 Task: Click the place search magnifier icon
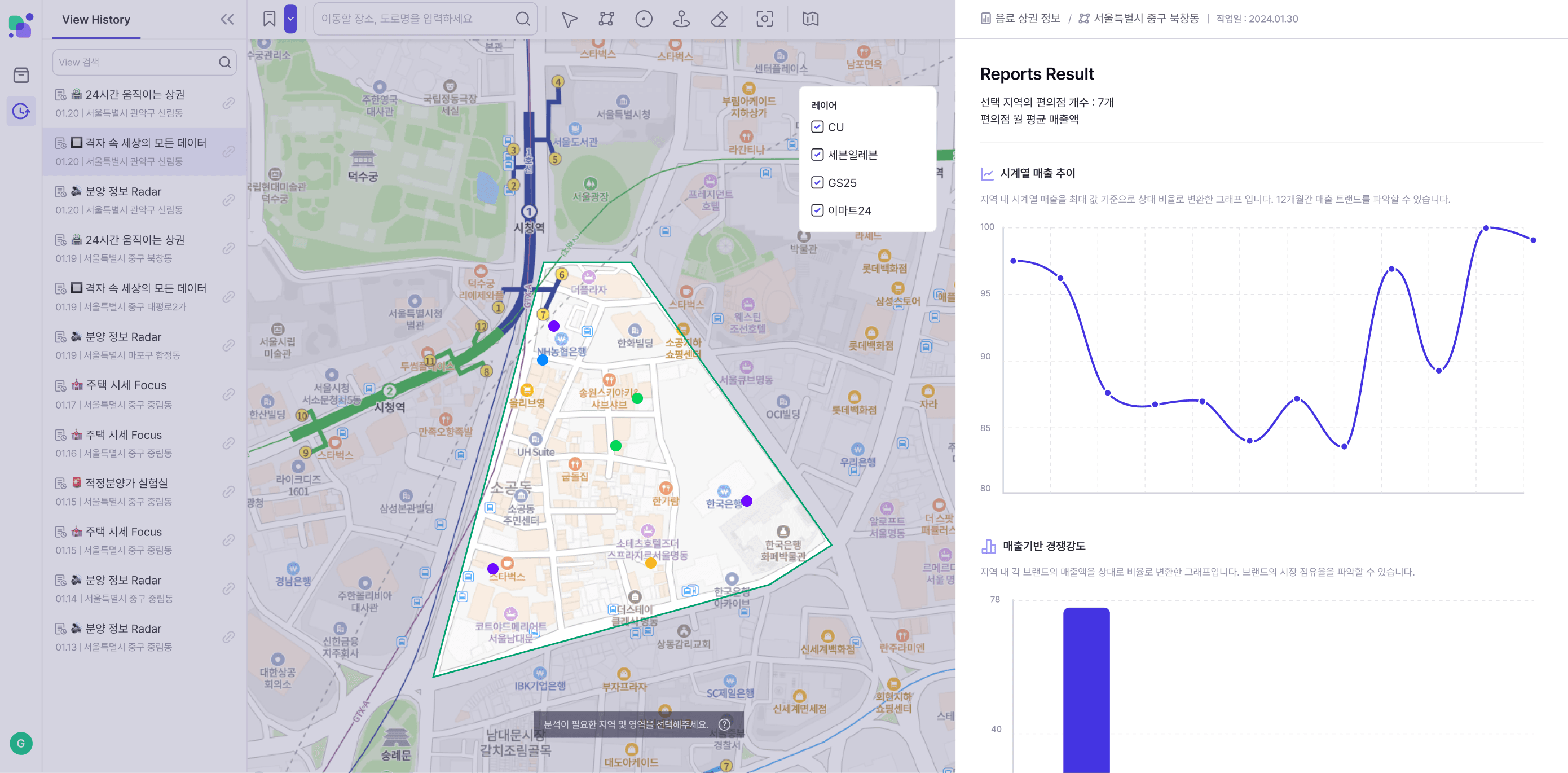point(523,19)
